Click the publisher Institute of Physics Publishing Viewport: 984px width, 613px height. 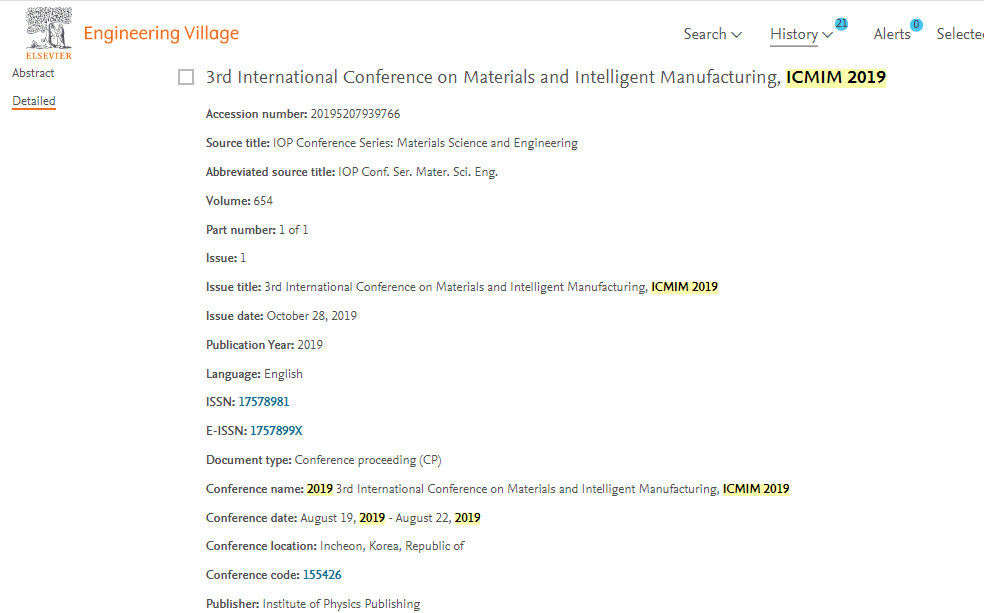point(341,604)
